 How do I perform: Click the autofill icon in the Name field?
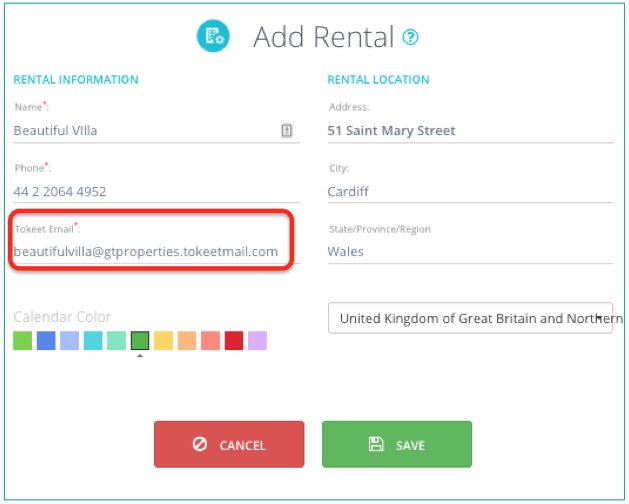286,130
